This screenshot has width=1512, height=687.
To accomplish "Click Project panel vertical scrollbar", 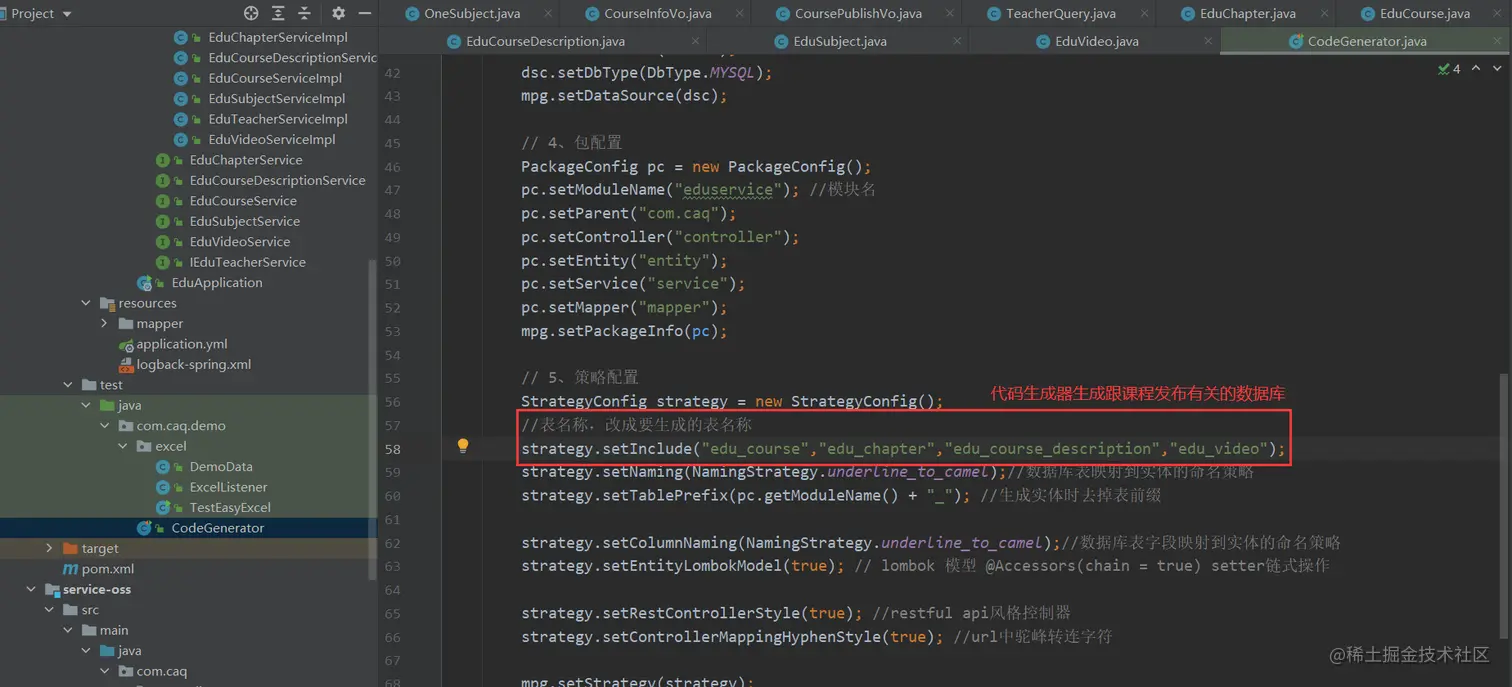I will 373,420.
